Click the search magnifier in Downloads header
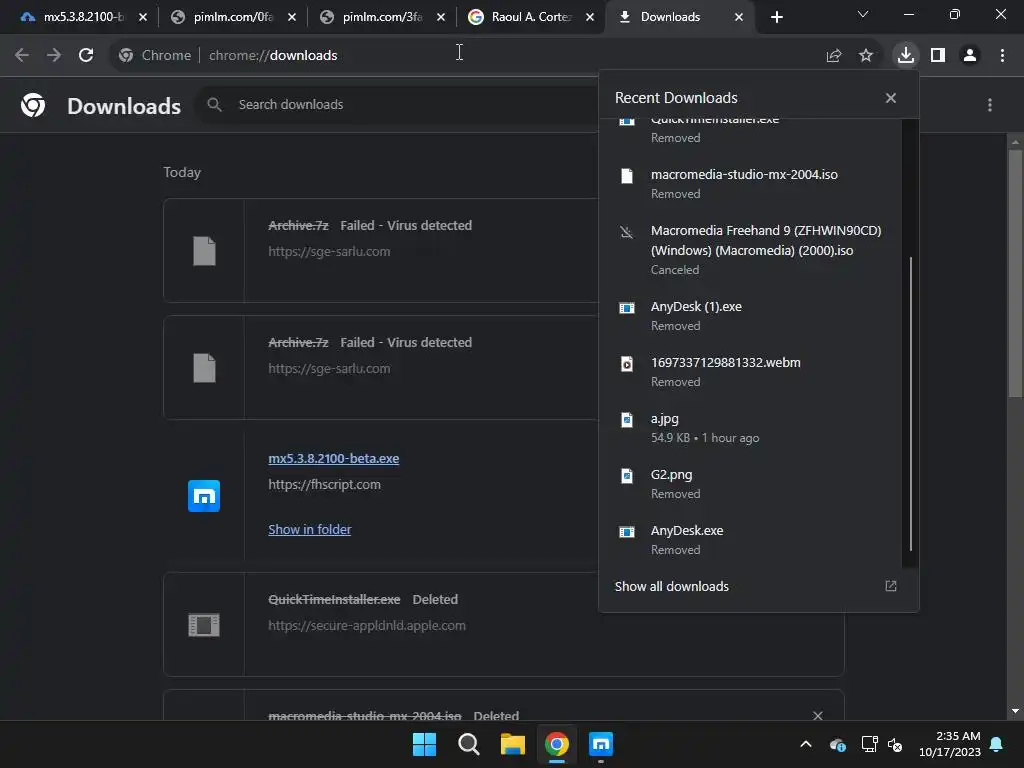 (x=214, y=104)
